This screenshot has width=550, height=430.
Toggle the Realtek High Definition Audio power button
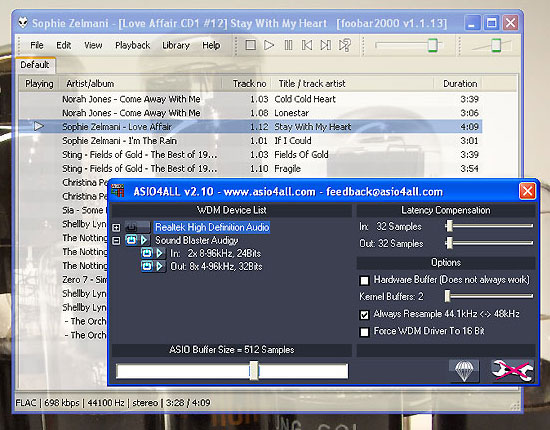point(132,227)
